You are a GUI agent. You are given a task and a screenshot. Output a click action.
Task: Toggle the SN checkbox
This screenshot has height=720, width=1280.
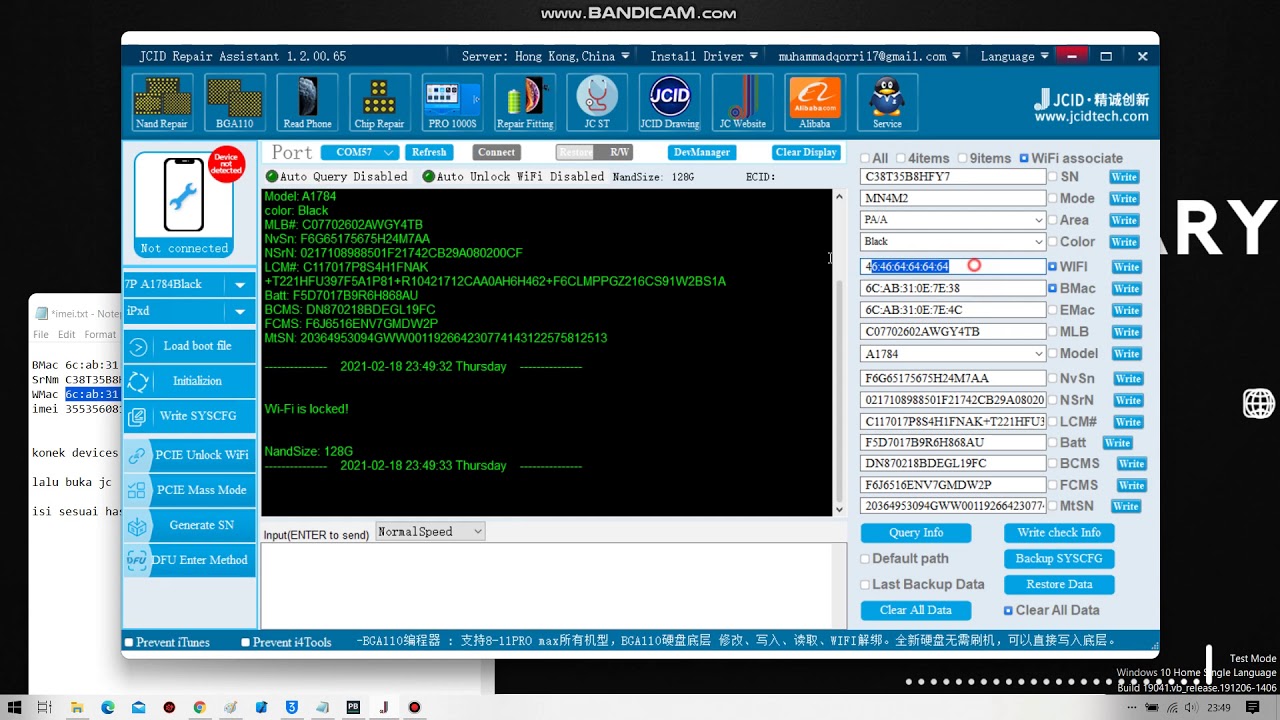[1053, 177]
